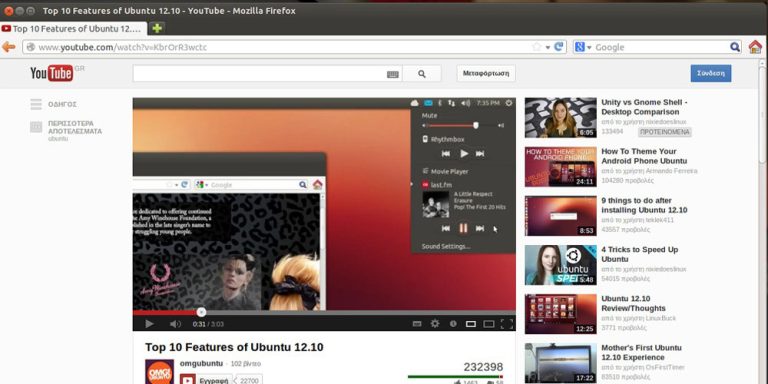Select the Top 10 Features of Ubuntu tab
This screenshot has width=768, height=384.
pyautogui.click(x=73, y=28)
